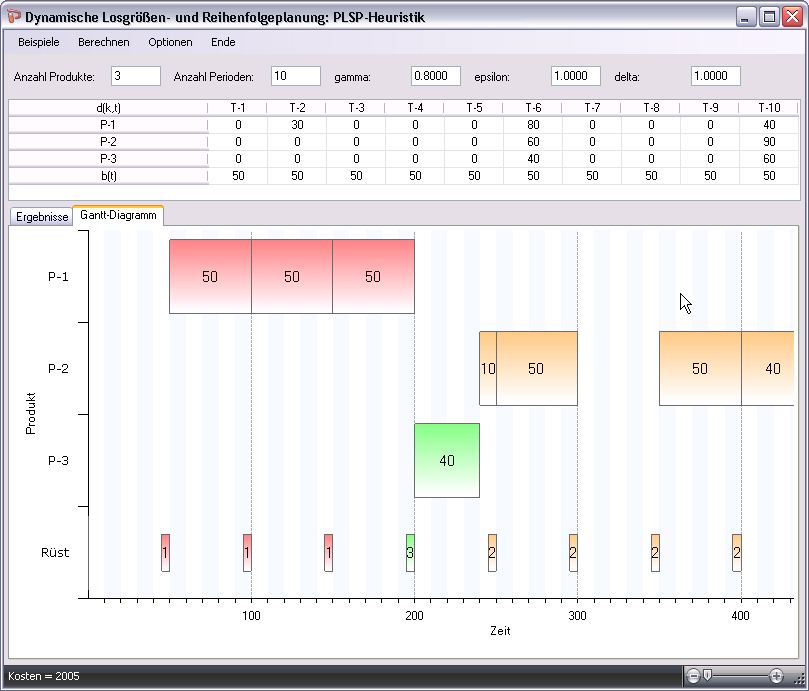809x691 pixels.
Task: Click the Anzahl Perioden input field
Action: 295,77
